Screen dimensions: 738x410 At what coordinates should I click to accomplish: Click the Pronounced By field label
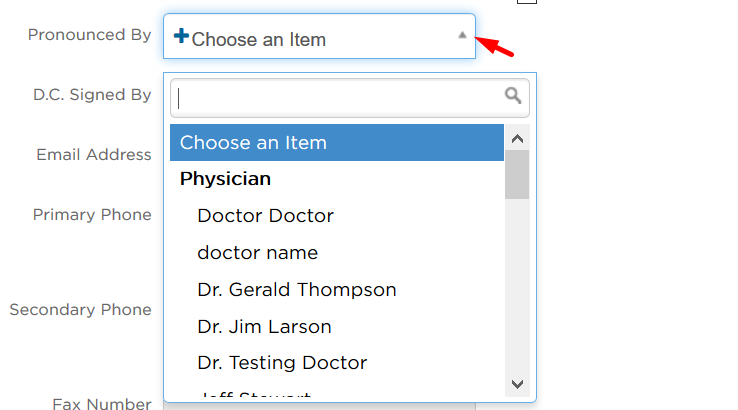89,35
